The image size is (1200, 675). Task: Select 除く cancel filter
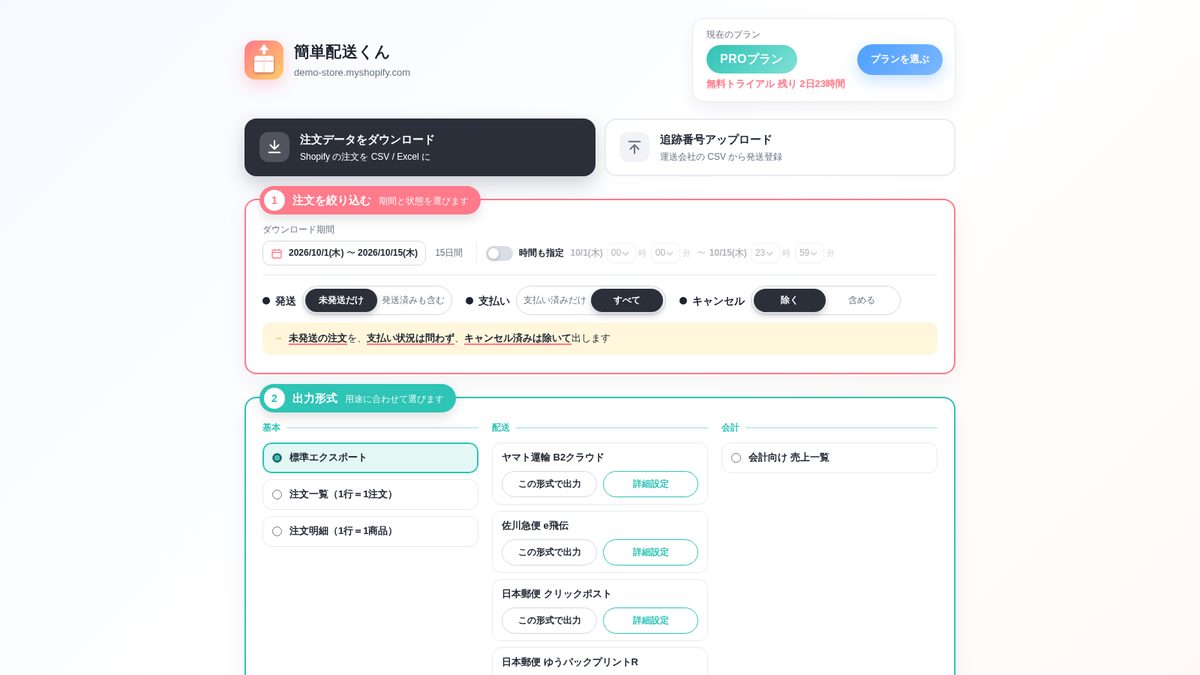point(789,300)
